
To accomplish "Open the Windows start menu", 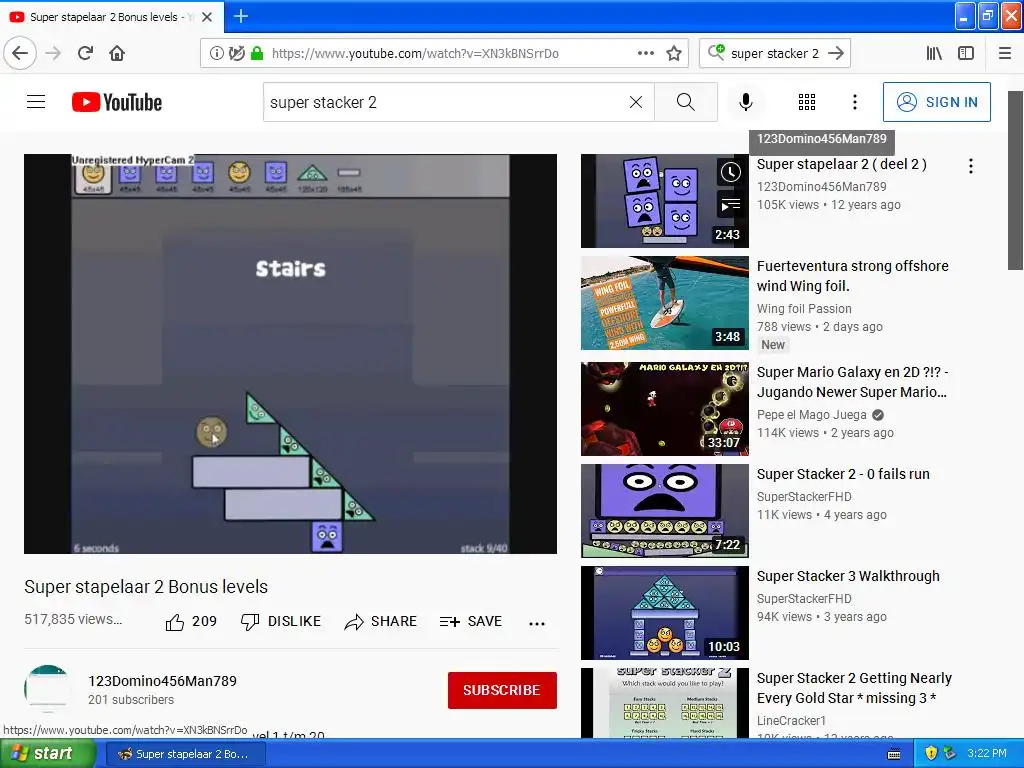I will [x=48, y=753].
